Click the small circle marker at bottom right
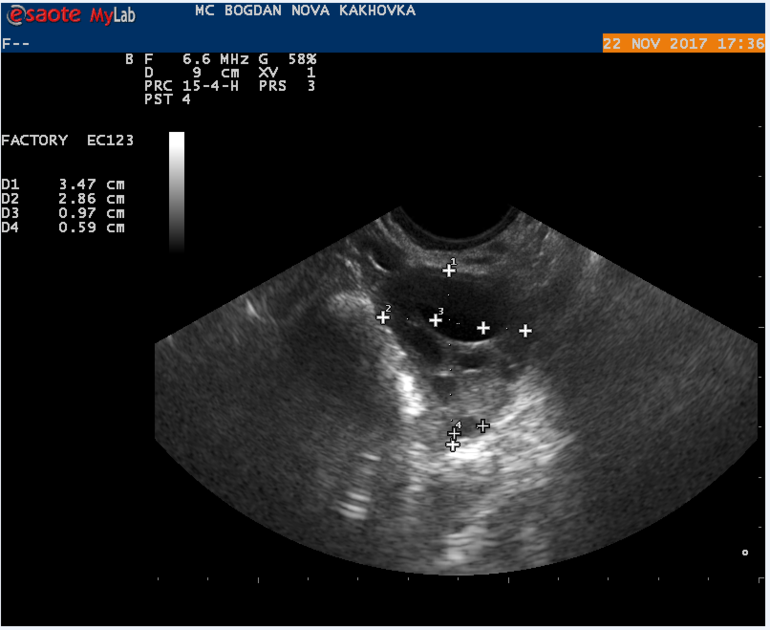The image size is (770, 630). (744, 552)
